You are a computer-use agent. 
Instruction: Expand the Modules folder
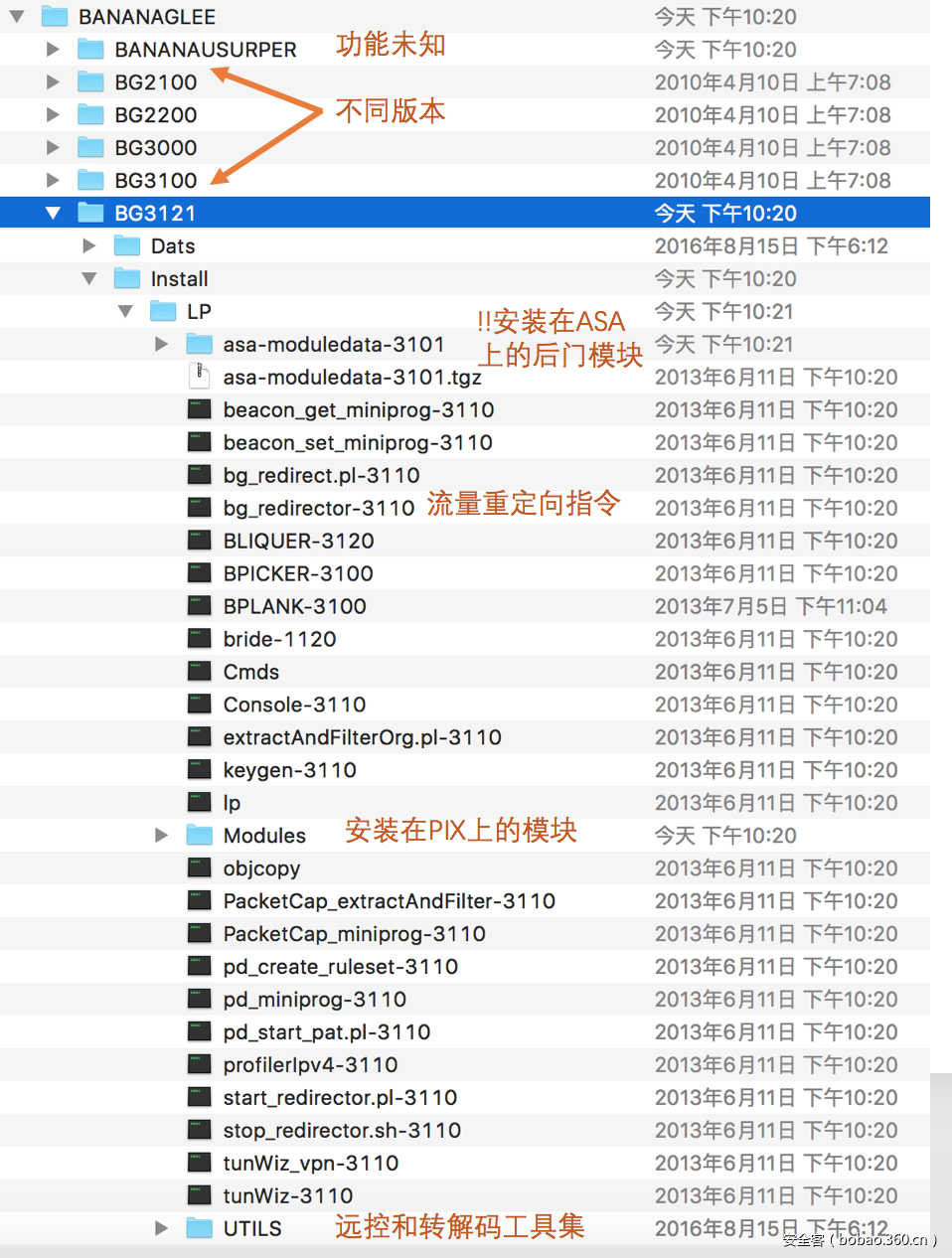162,835
